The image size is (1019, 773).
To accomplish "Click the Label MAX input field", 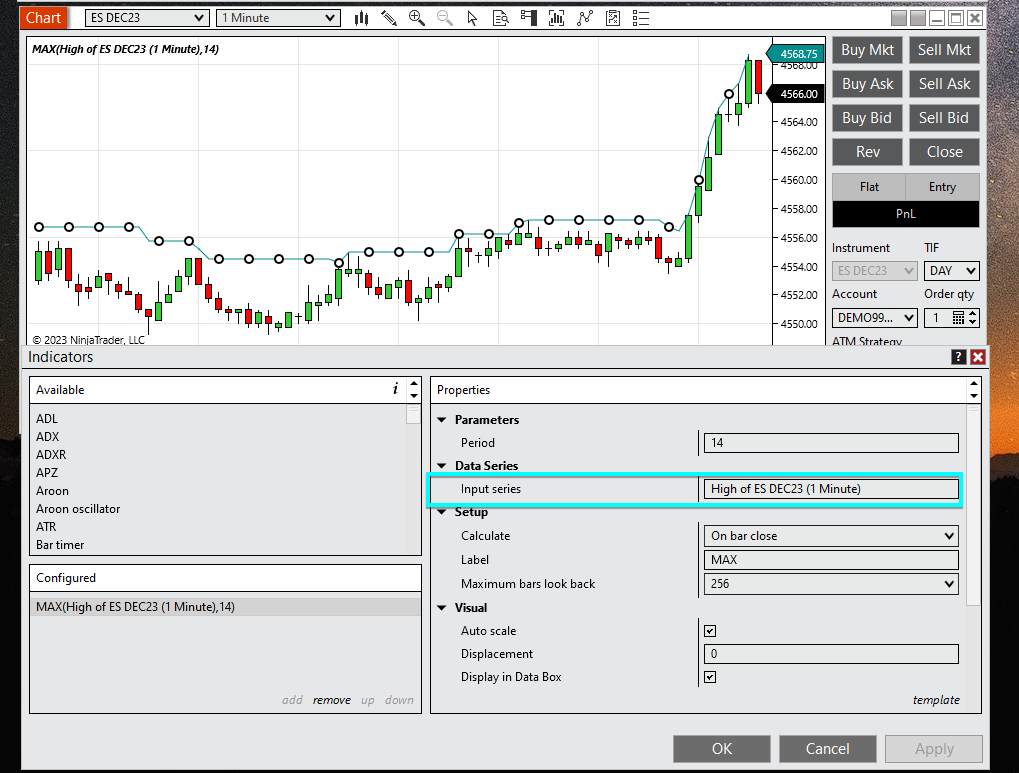I will (x=831, y=560).
